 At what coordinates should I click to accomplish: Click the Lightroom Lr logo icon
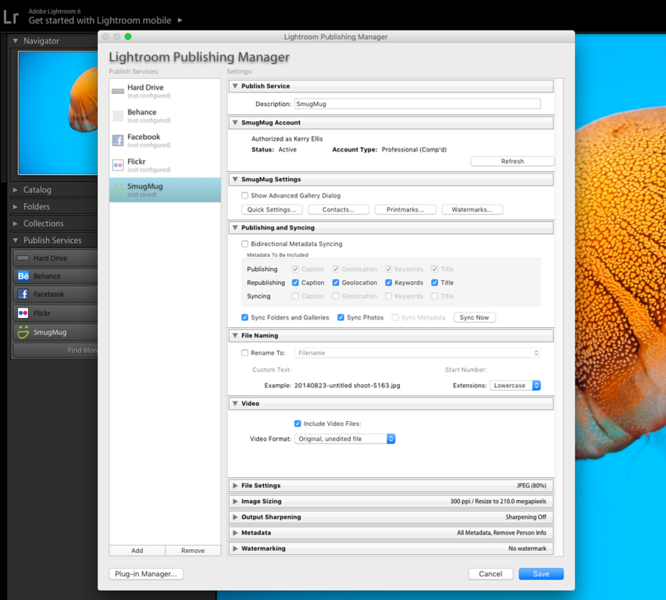click(12, 15)
